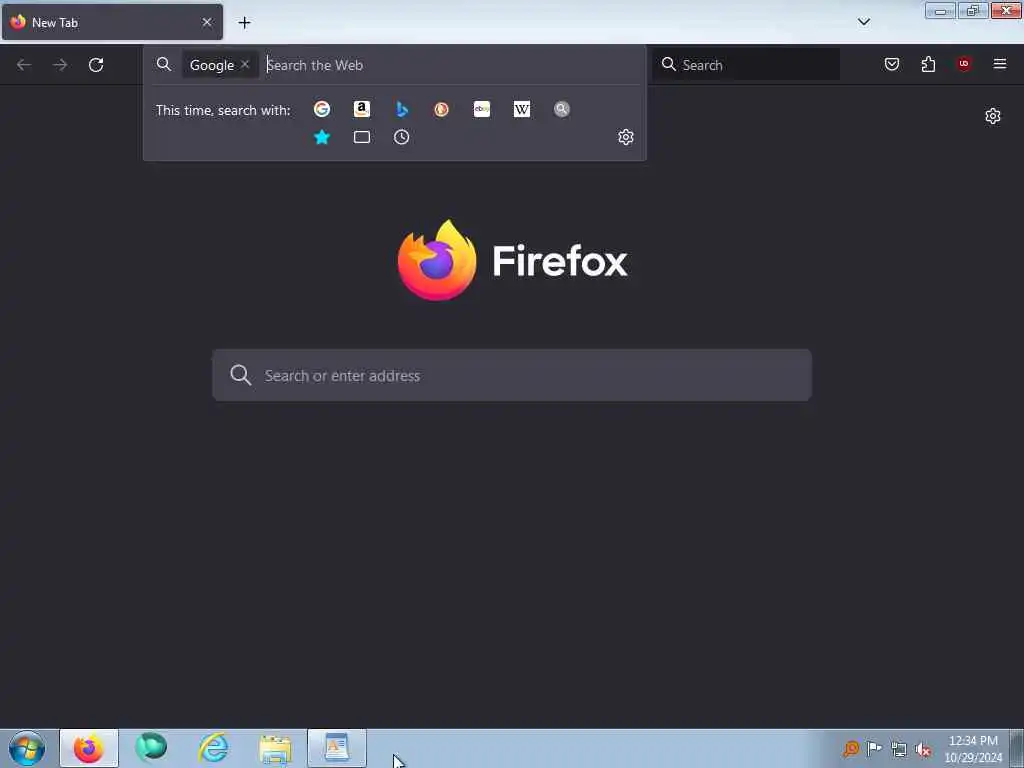Screen dimensions: 1024x768
Task: Click the Save to Pocket icon
Action: pos(891,64)
